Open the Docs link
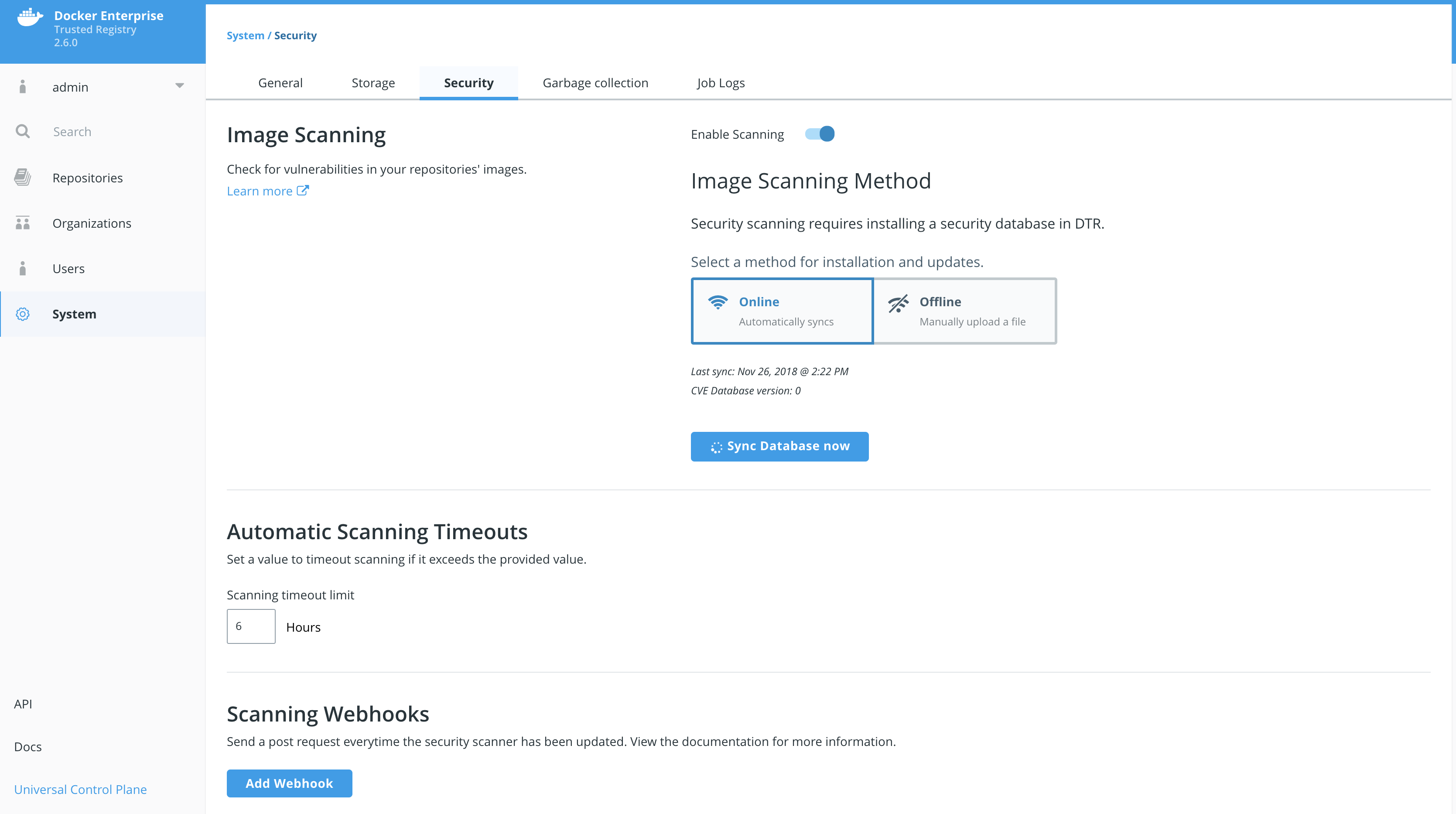 (27, 747)
